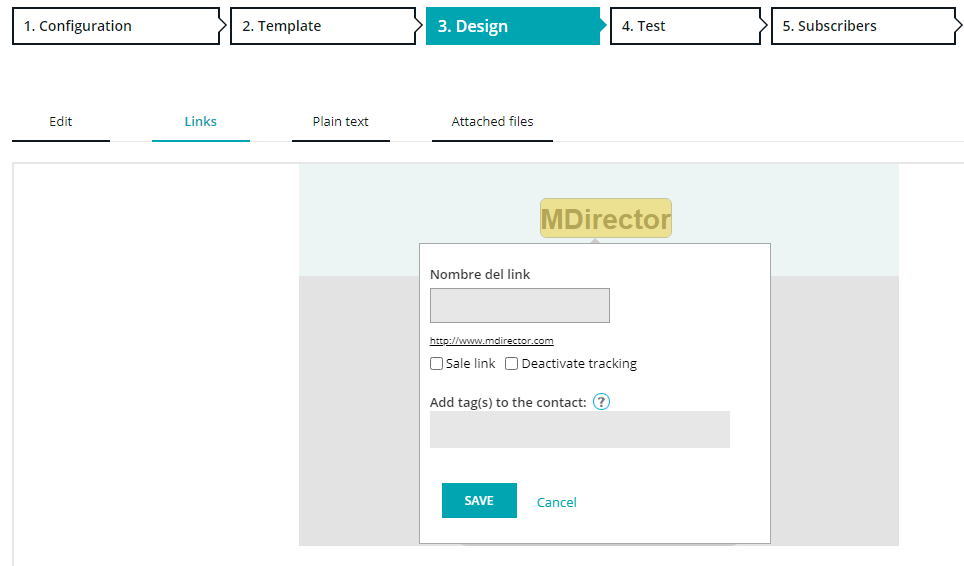Select the active 3. Design step
The width and height of the screenshot is (964, 566).
click(x=512, y=26)
